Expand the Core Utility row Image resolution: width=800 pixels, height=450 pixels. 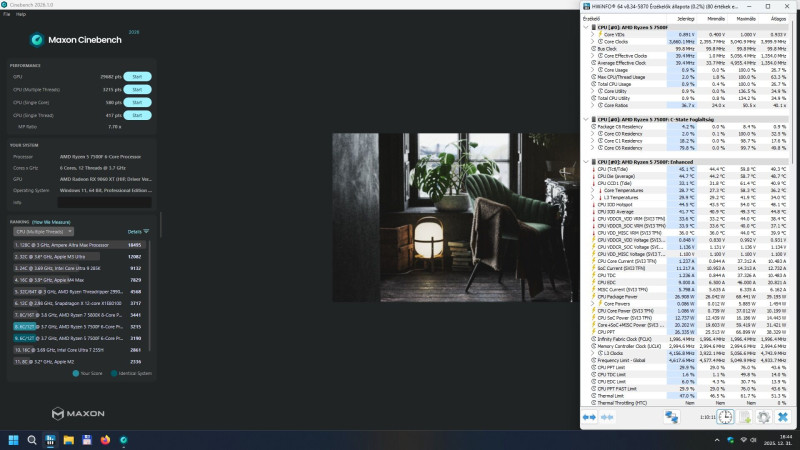pyautogui.click(x=593, y=91)
